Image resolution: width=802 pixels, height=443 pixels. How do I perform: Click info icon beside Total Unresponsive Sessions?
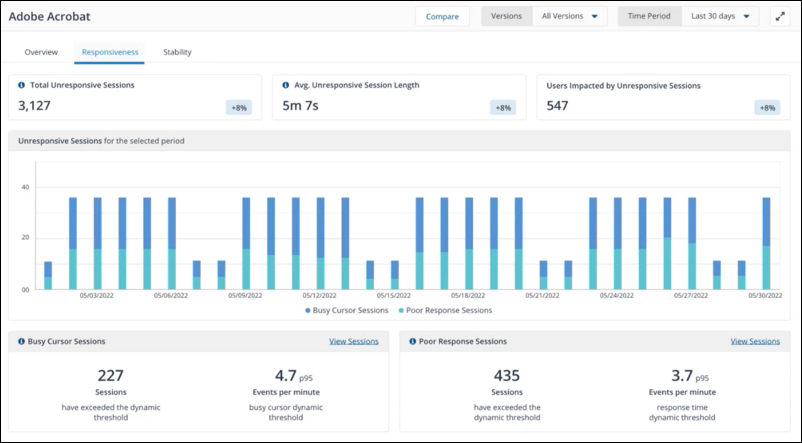click(x=22, y=85)
